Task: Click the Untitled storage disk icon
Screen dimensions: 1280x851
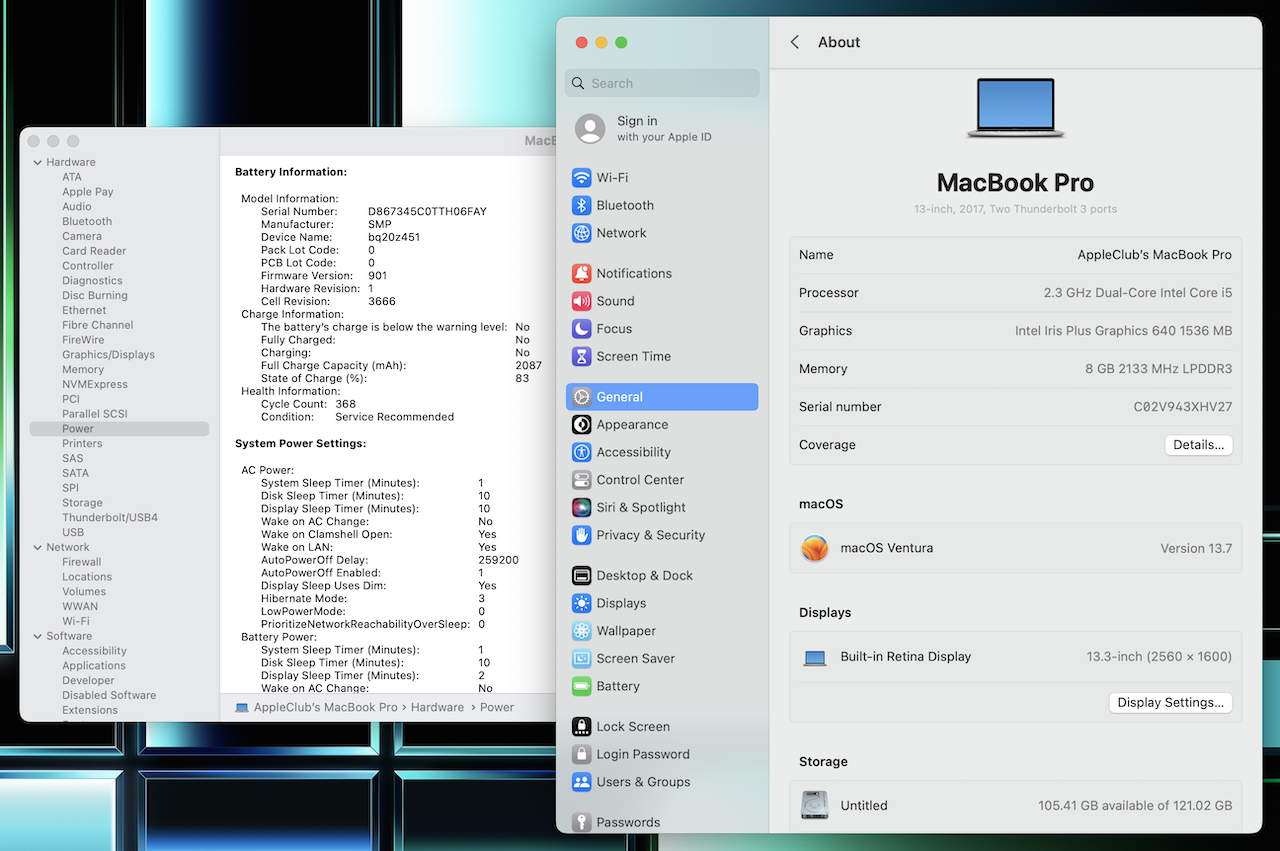Action: (815, 805)
